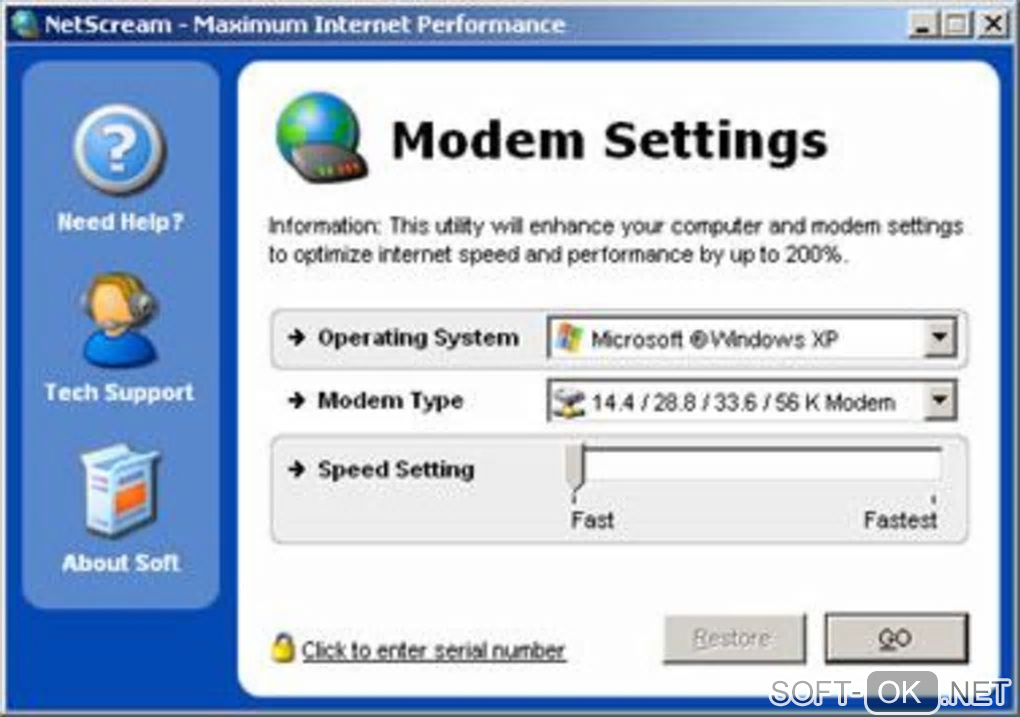Expand the Operating System dropdown arrow
This screenshot has width=1020, height=717.
pyautogui.click(x=939, y=338)
